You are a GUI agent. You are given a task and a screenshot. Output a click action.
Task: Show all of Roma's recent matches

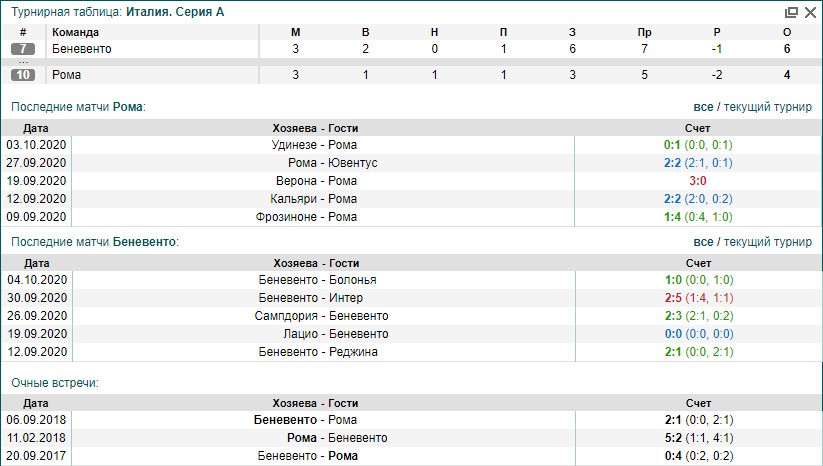(x=702, y=106)
